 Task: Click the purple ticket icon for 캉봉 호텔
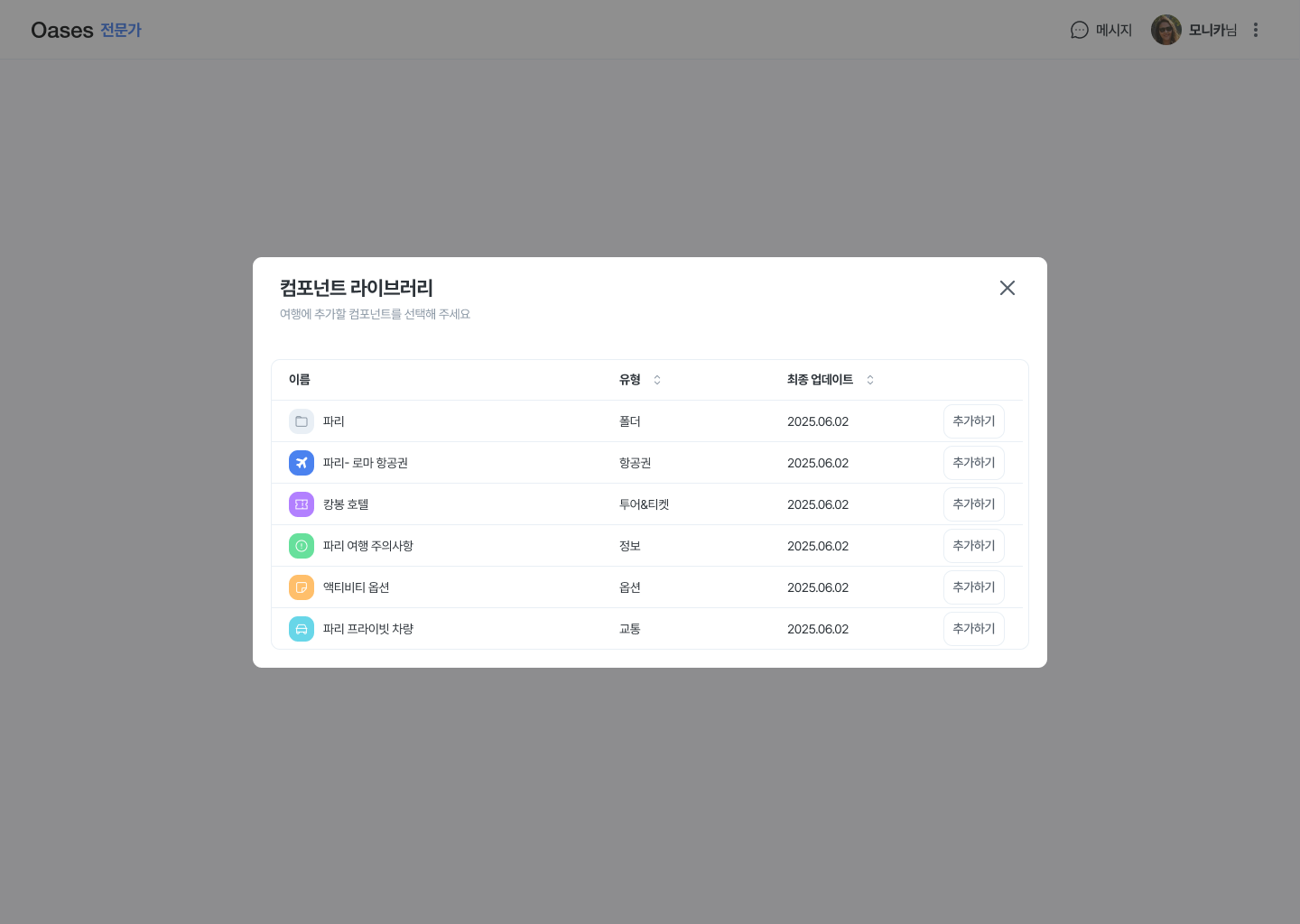coord(302,504)
